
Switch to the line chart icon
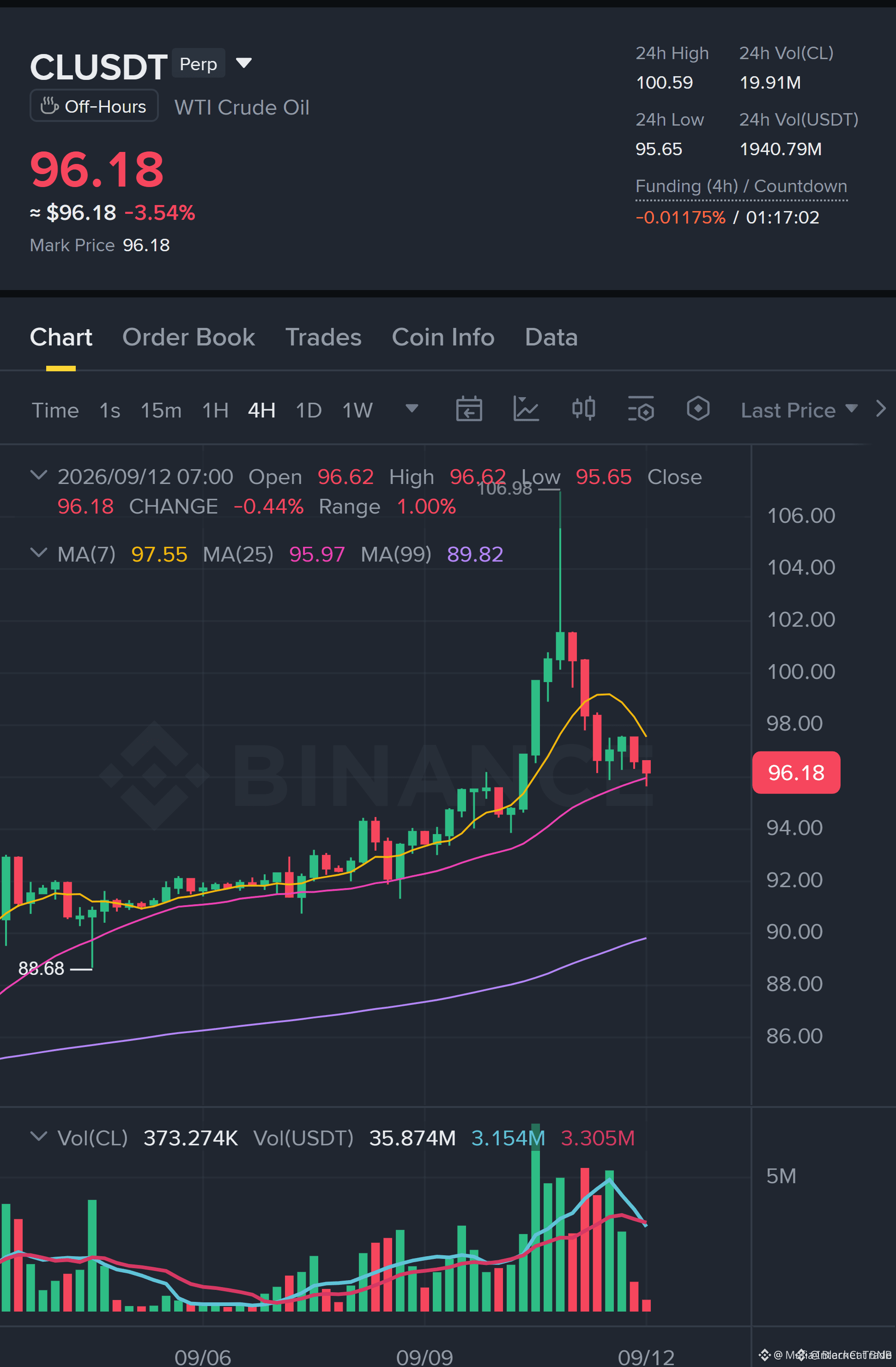pos(526,410)
